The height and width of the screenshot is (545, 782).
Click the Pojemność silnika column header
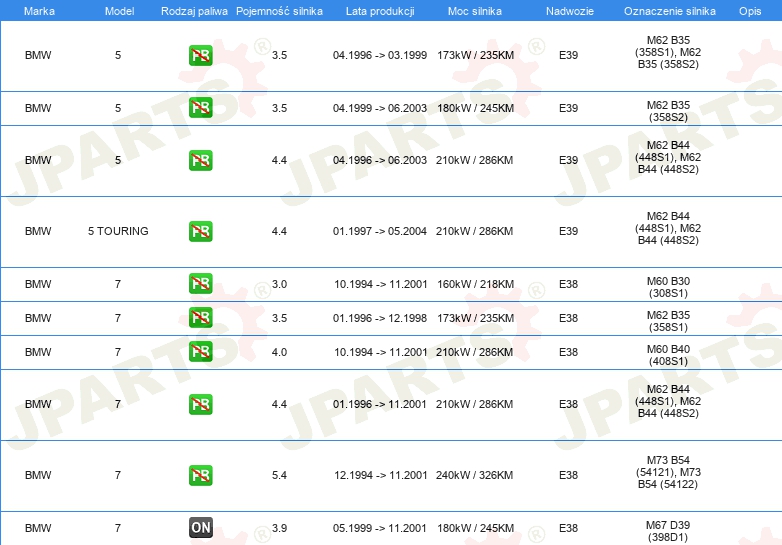tap(279, 11)
